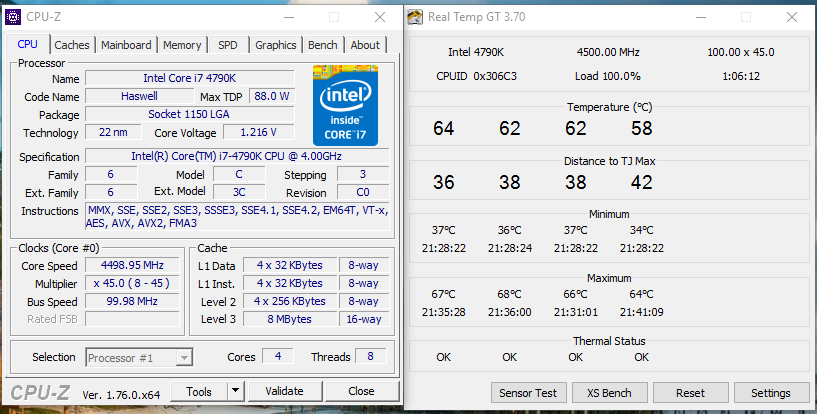
Task: Click the Technology value 22 nm
Action: coord(113,132)
